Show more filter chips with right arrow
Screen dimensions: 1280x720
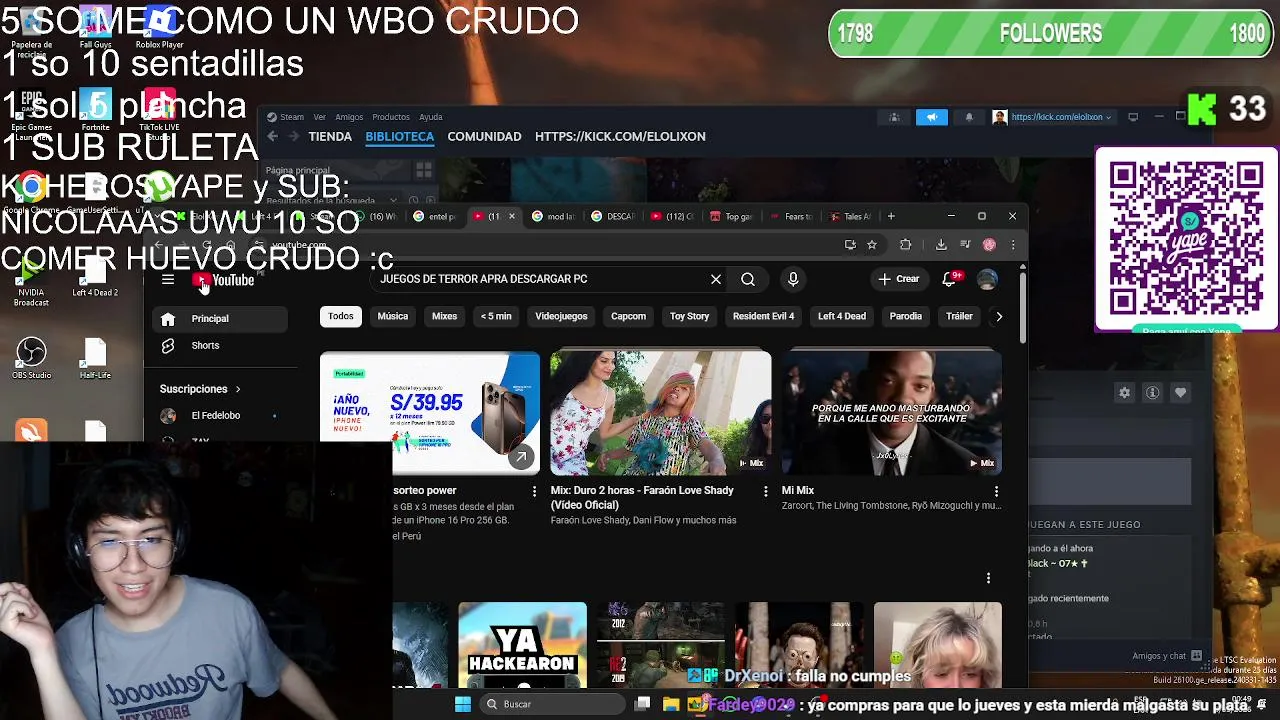click(998, 316)
